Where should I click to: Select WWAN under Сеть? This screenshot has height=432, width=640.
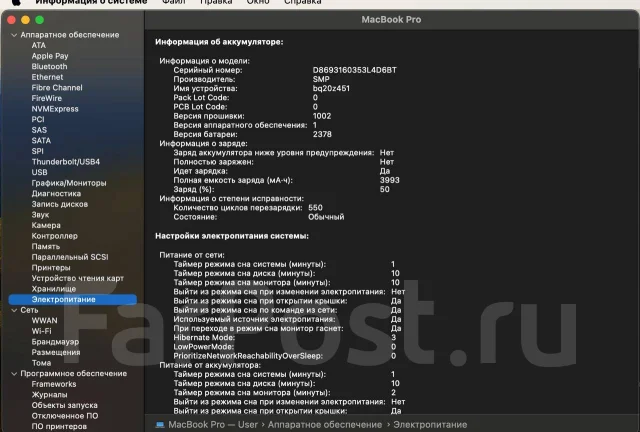(x=44, y=321)
